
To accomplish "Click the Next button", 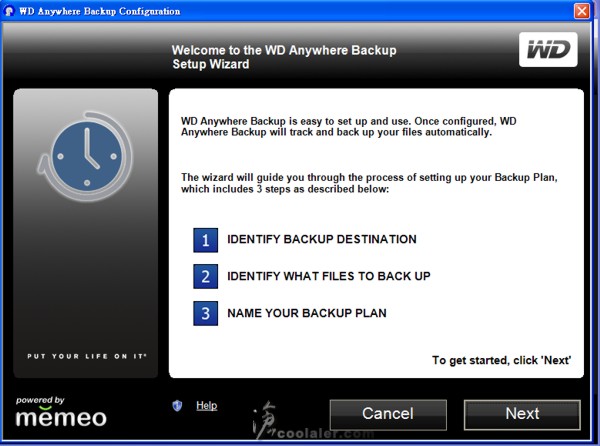I will tap(522, 415).
